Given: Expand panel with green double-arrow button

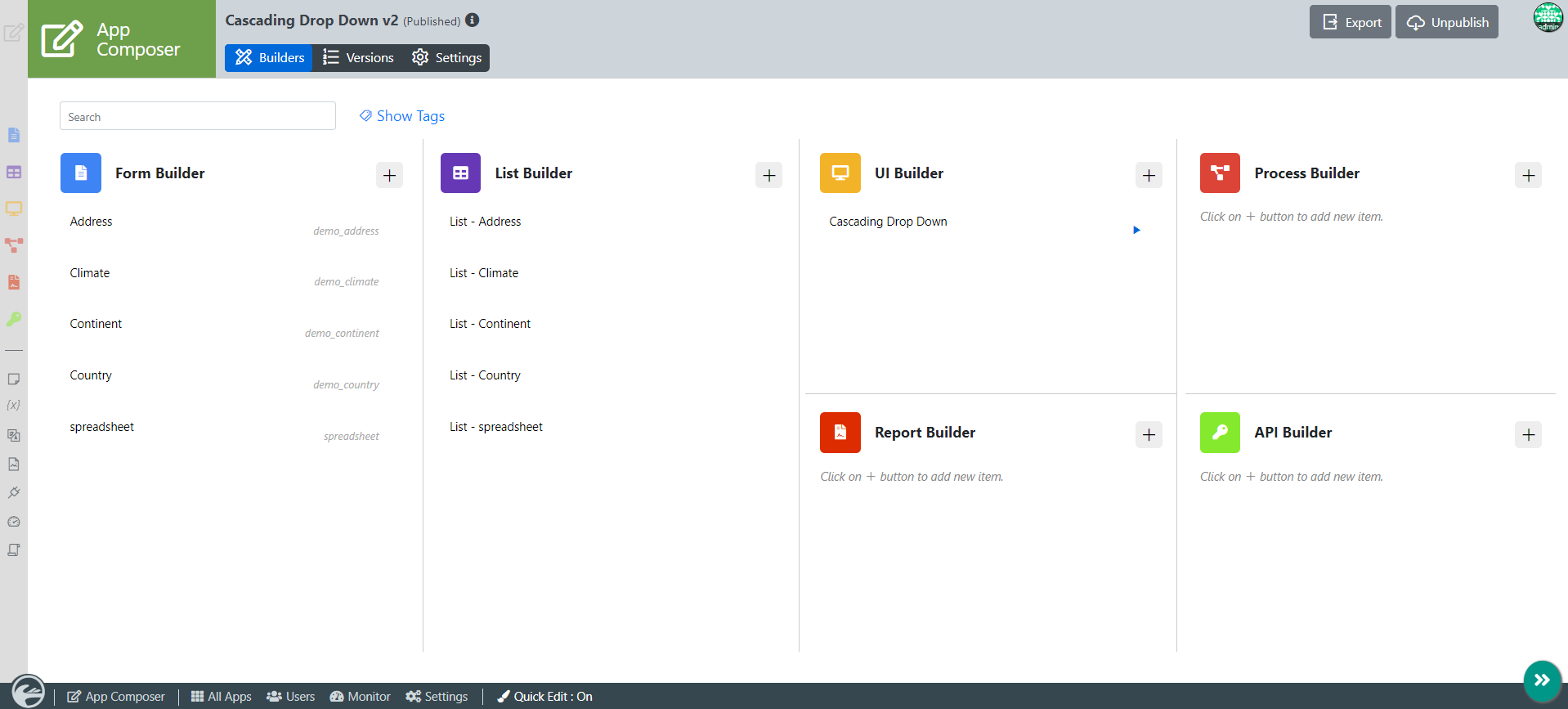Looking at the screenshot, I should coord(1542,680).
